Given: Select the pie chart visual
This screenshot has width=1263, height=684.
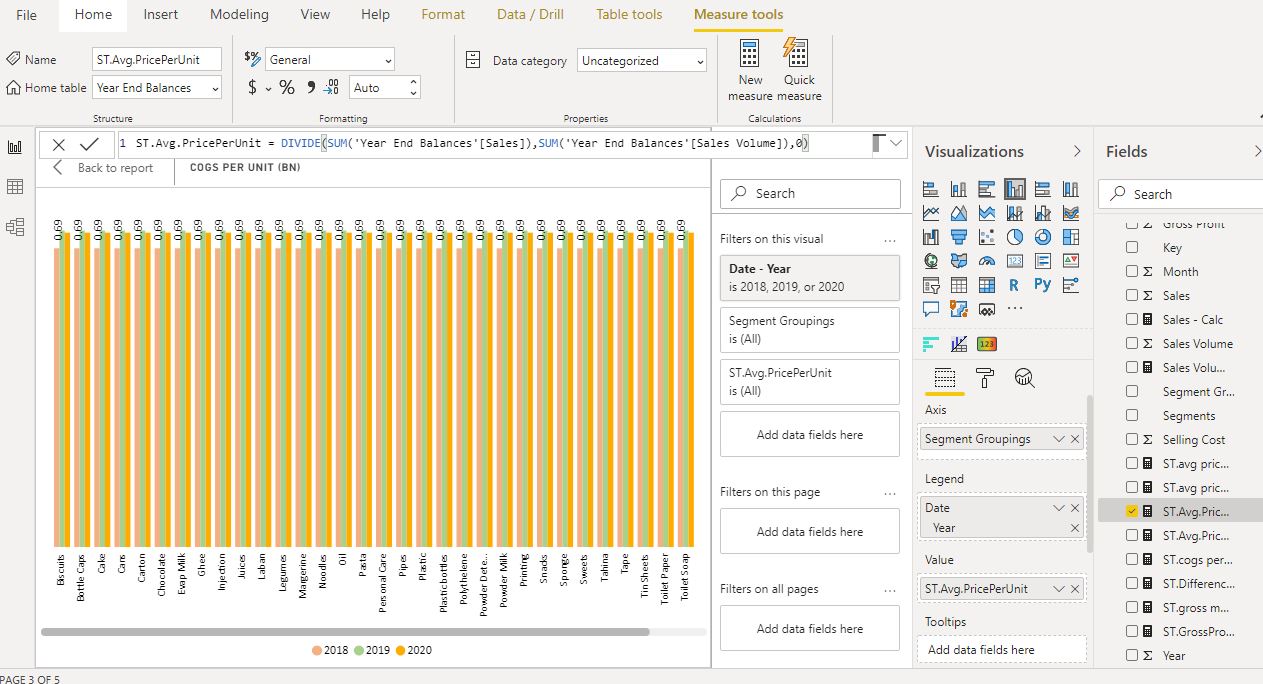Looking at the screenshot, I should coord(1015,237).
